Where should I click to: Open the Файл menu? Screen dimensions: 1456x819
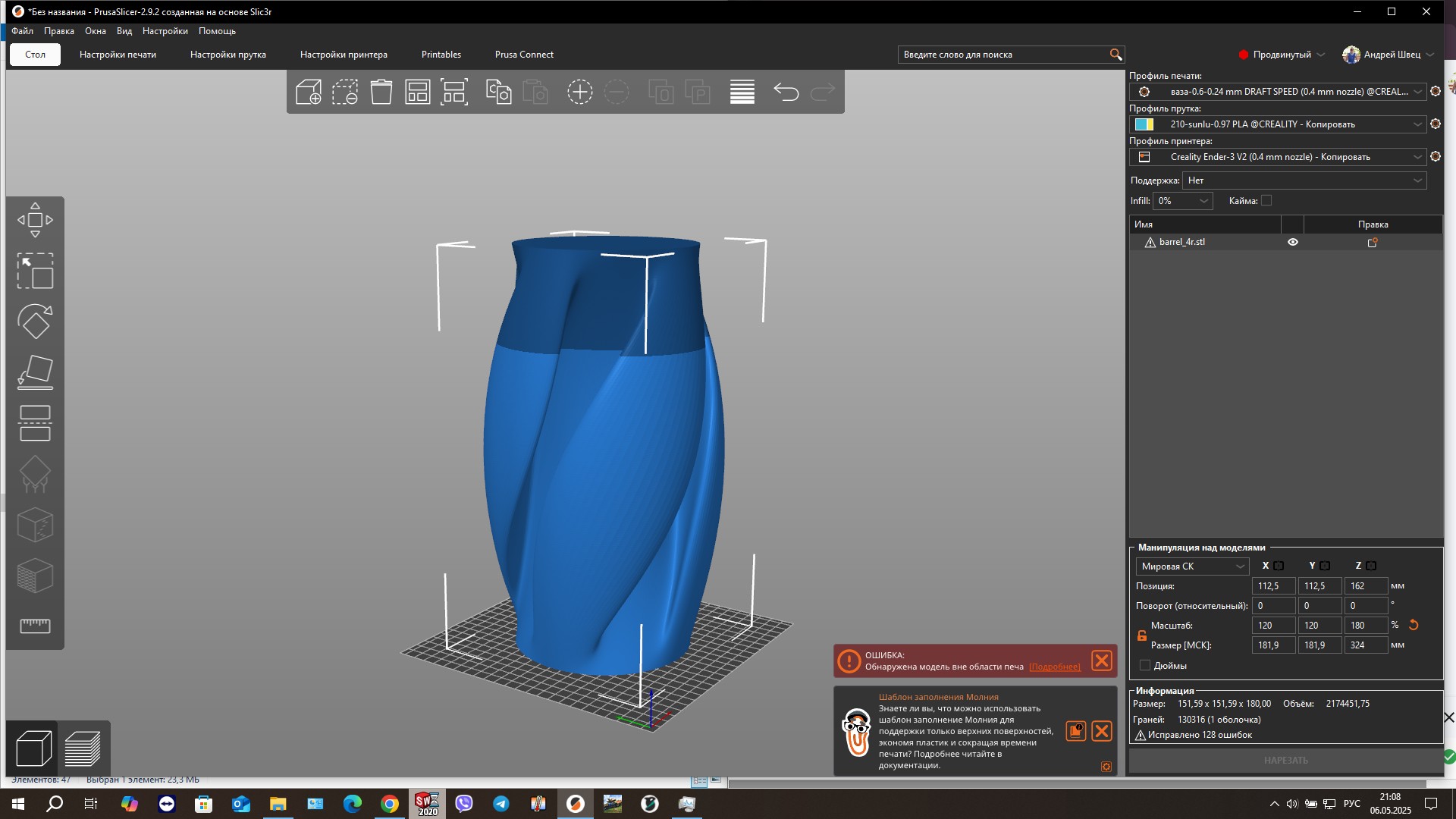(22, 31)
